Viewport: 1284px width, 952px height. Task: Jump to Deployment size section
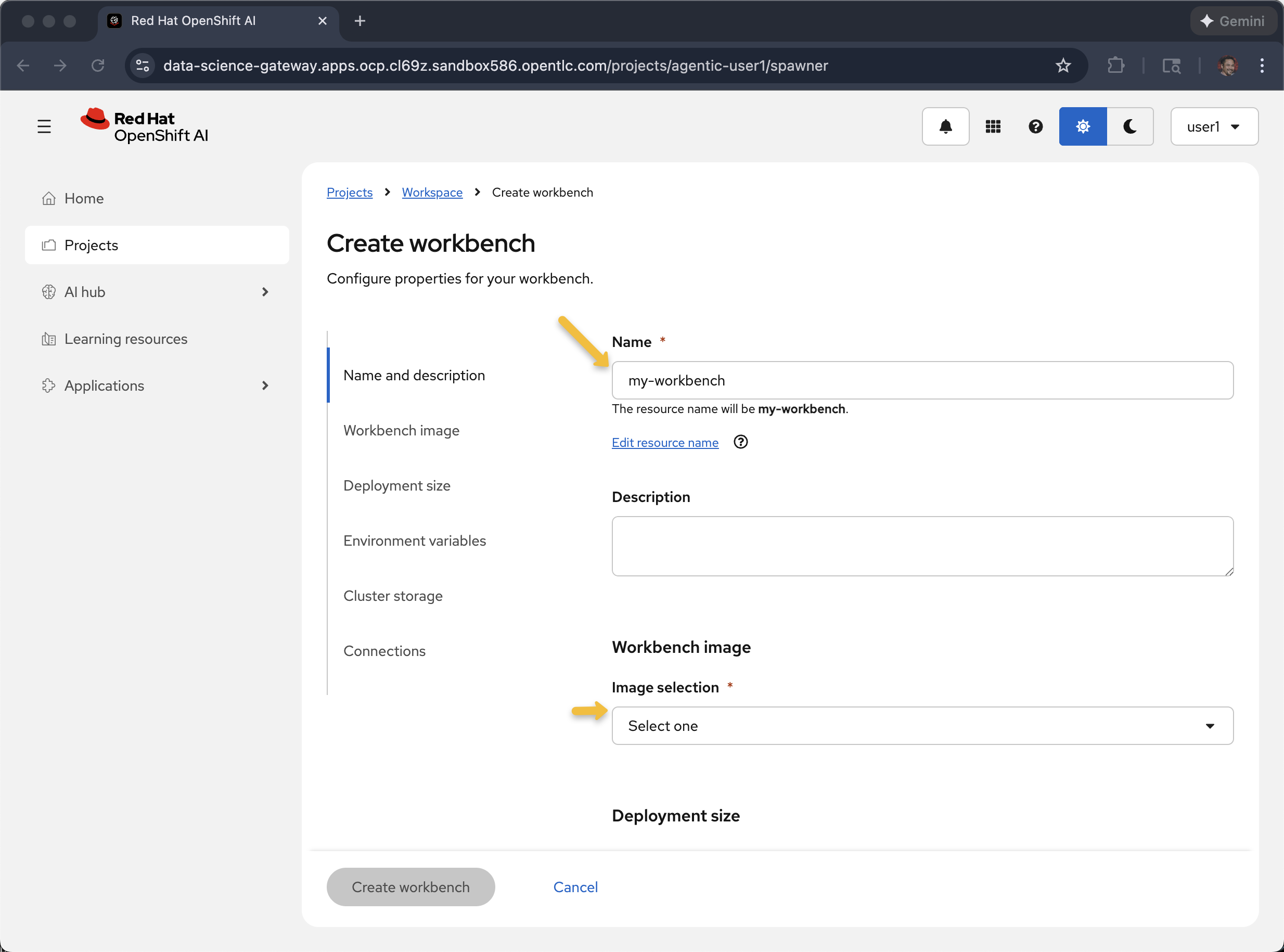point(396,485)
